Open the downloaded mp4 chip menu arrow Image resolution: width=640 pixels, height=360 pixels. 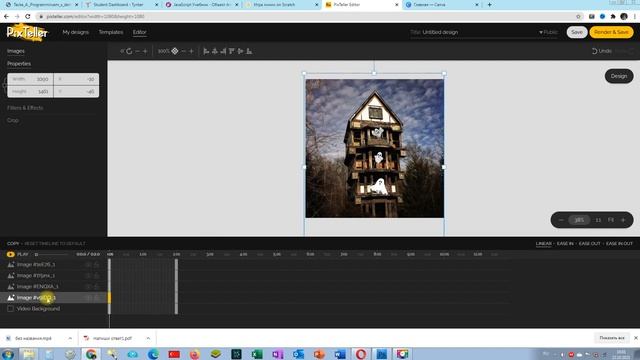click(x=70, y=338)
